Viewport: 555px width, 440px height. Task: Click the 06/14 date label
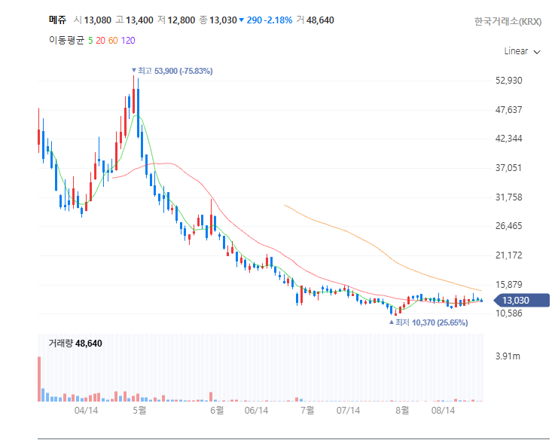tap(256, 410)
